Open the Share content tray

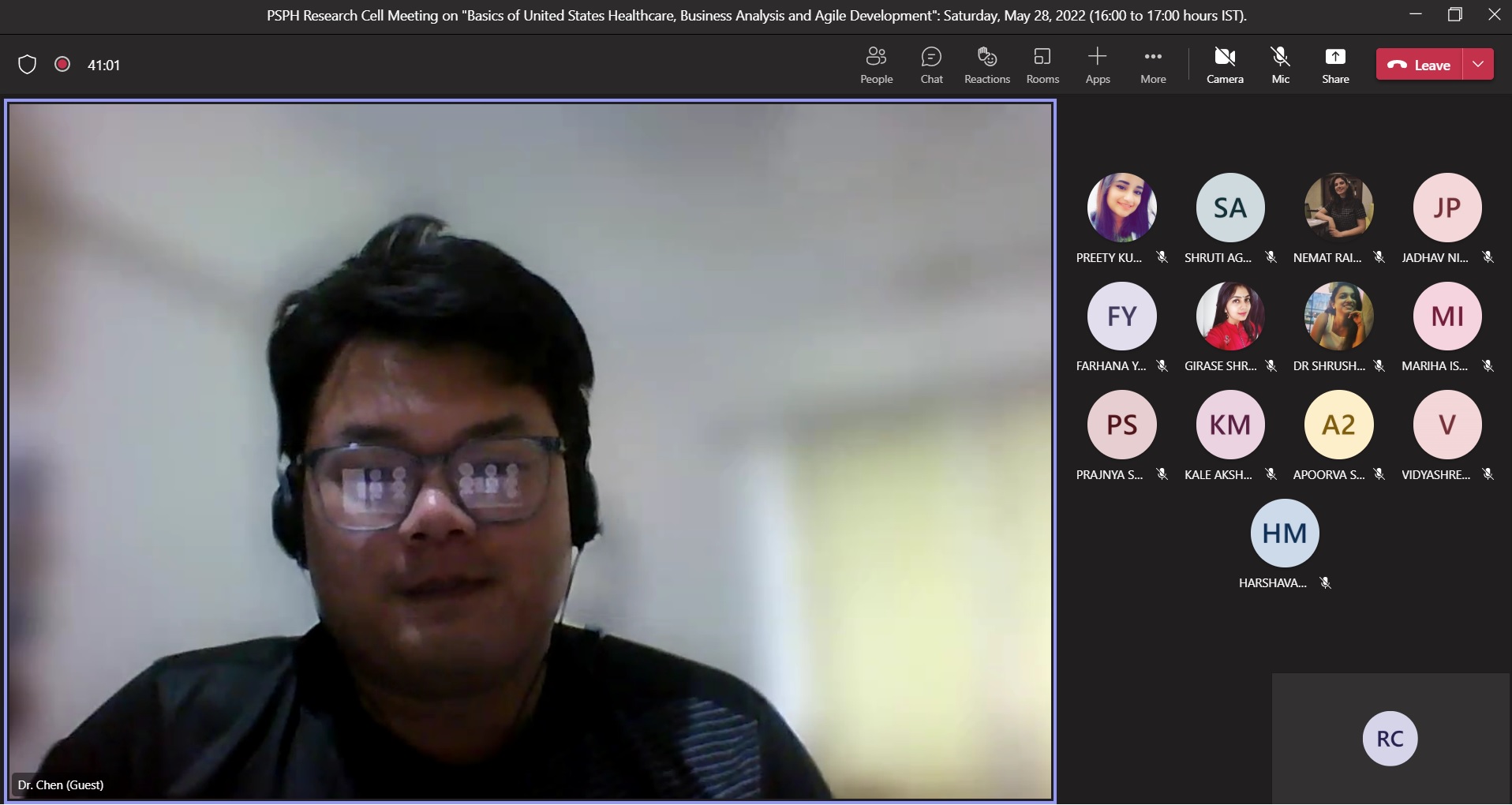[1335, 65]
